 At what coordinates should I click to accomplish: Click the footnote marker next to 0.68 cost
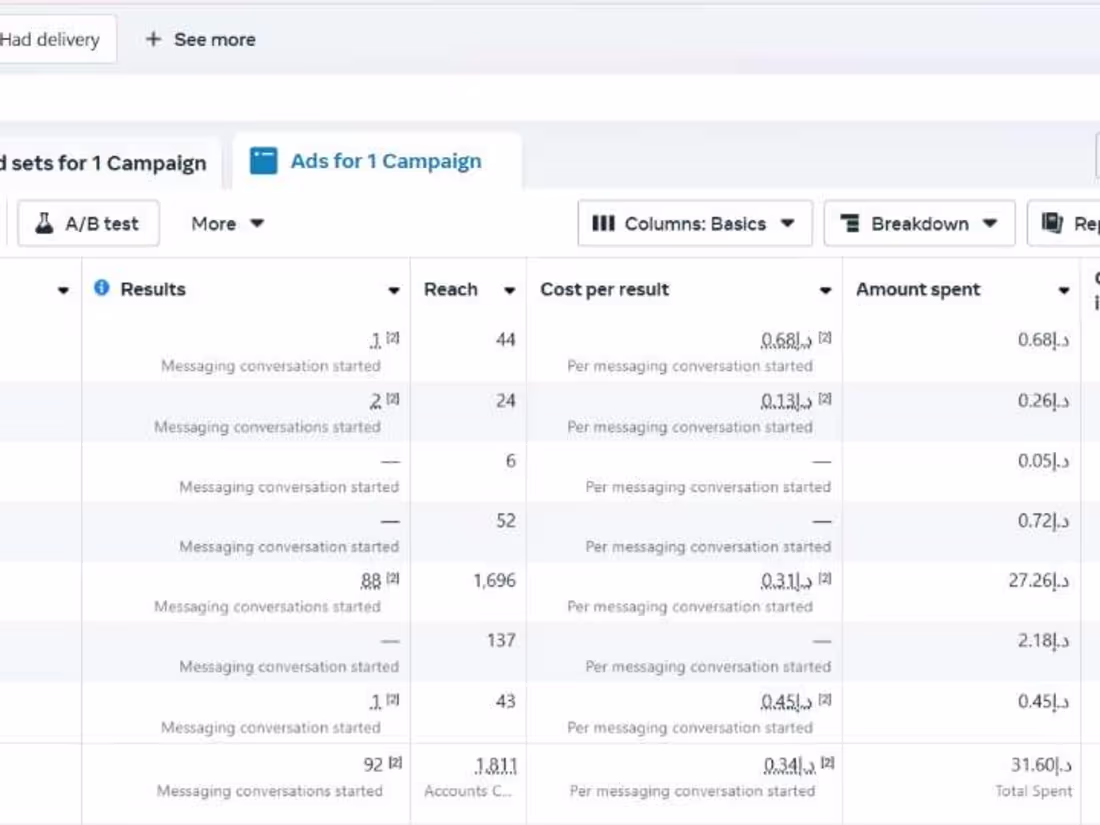[825, 337]
